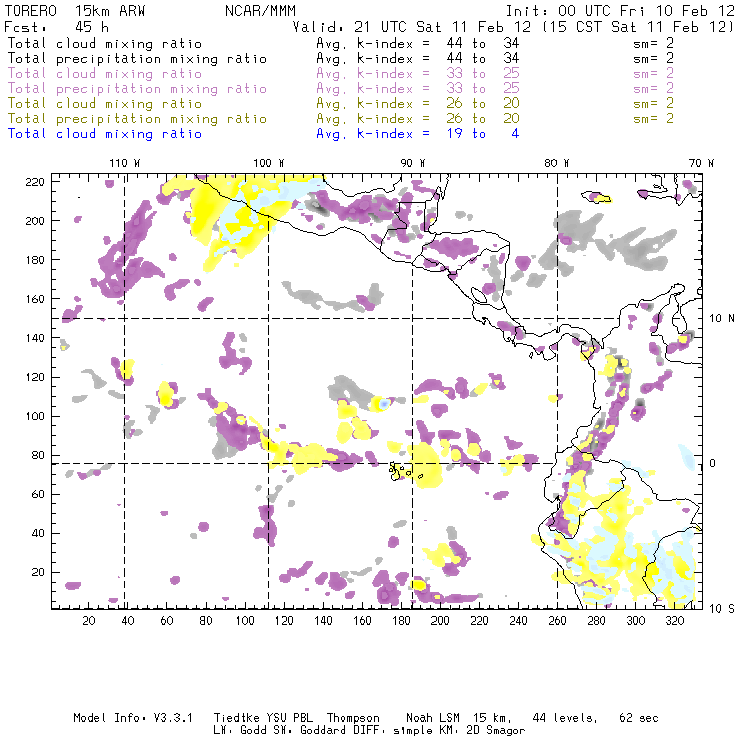Click the 'NCAR/MMM' header label
The height and width of the screenshot is (740, 740).
point(261,11)
